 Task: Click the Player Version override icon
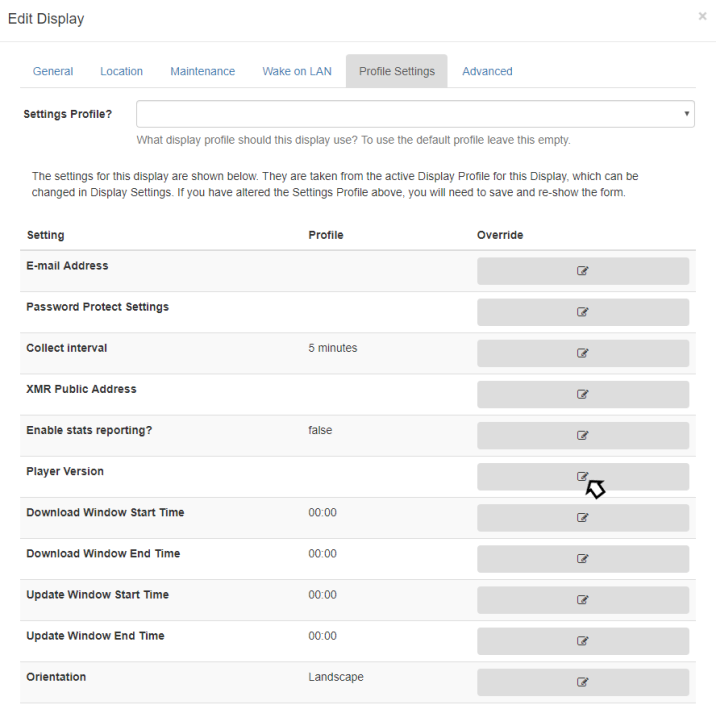pos(582,477)
